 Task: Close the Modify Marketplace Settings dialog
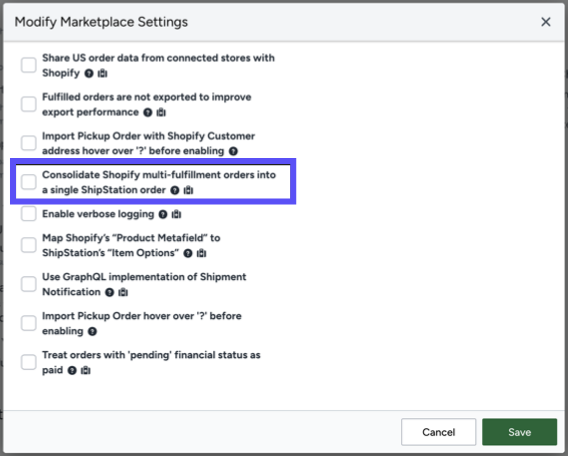pos(546,22)
